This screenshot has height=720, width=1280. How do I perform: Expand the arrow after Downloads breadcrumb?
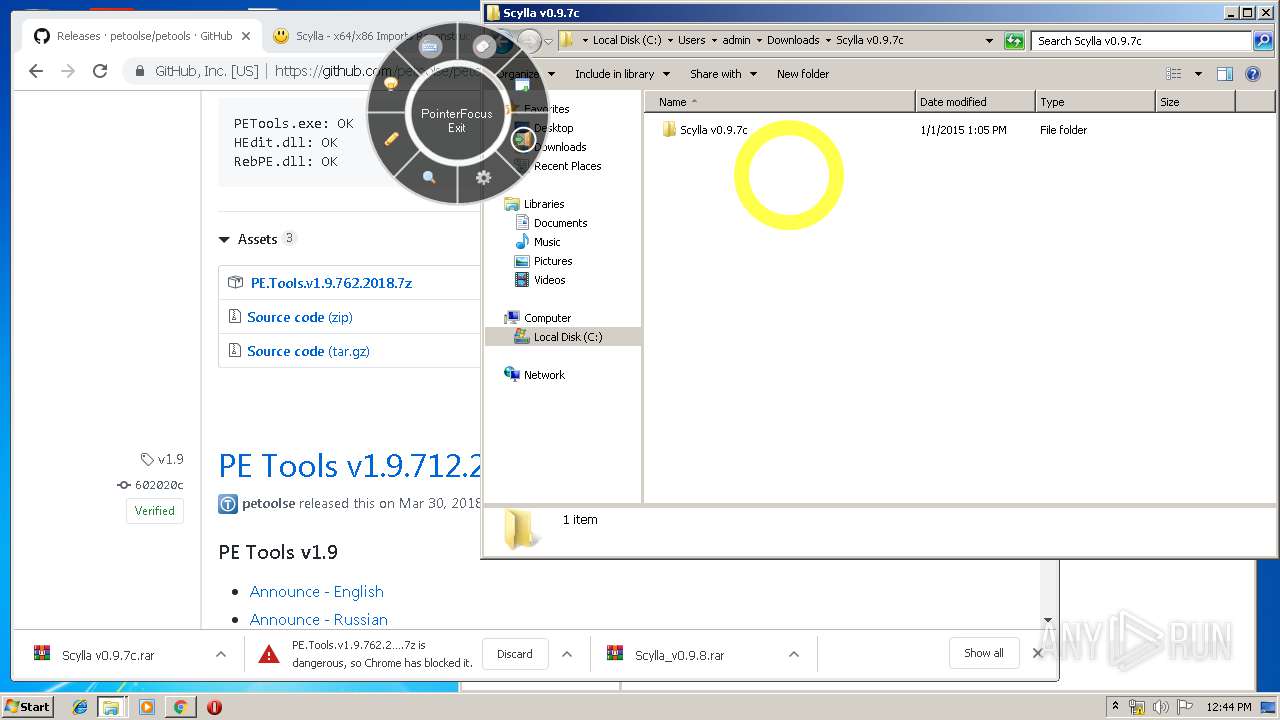coord(828,41)
